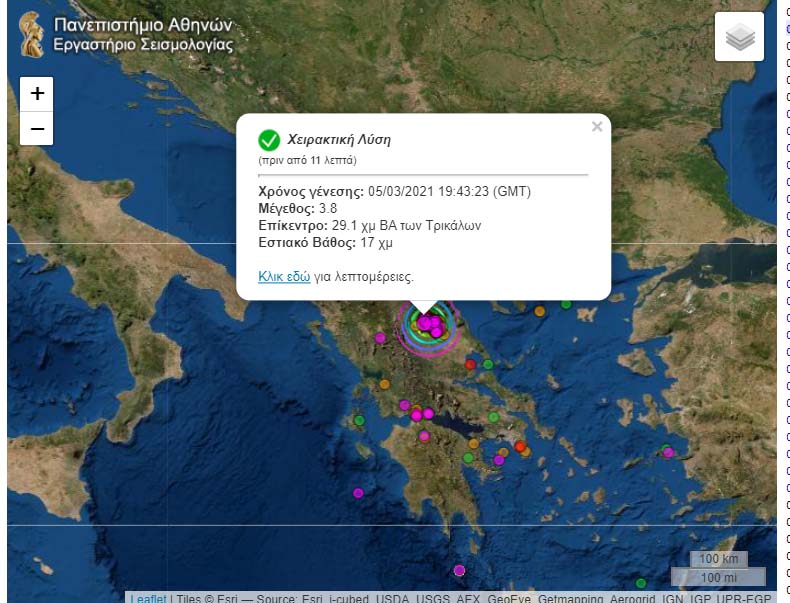Viewport: 790px width, 603px height.
Task: Select the red marker beside the green marker
Action: click(x=470, y=364)
